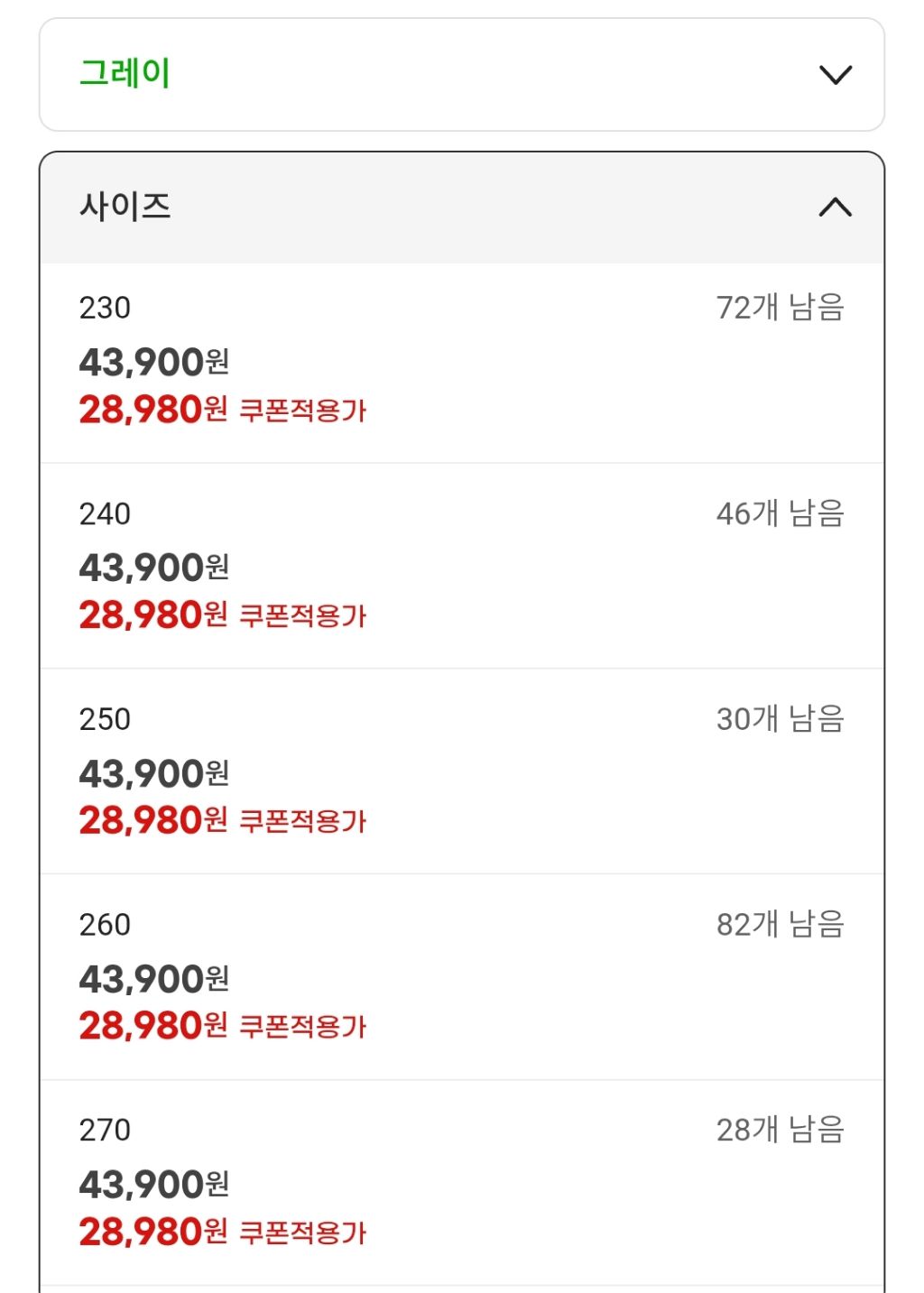Select size 230 option
924x1293 pixels.
(462, 363)
